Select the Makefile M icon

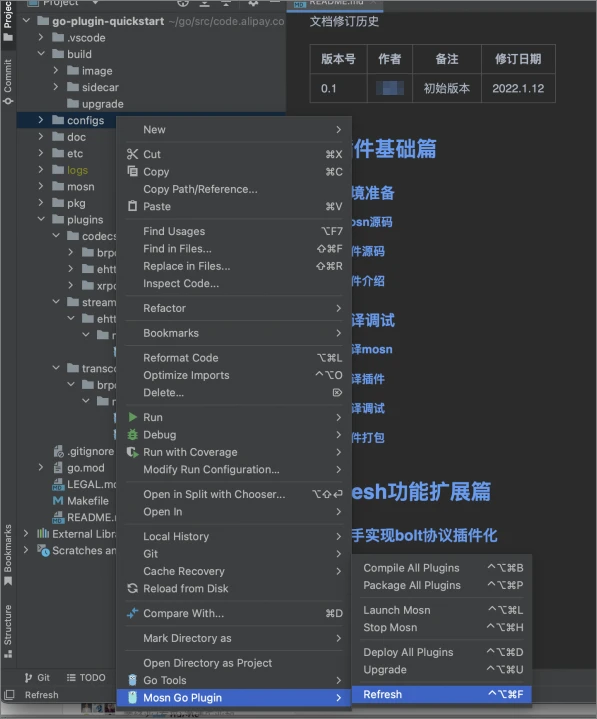tap(58, 501)
